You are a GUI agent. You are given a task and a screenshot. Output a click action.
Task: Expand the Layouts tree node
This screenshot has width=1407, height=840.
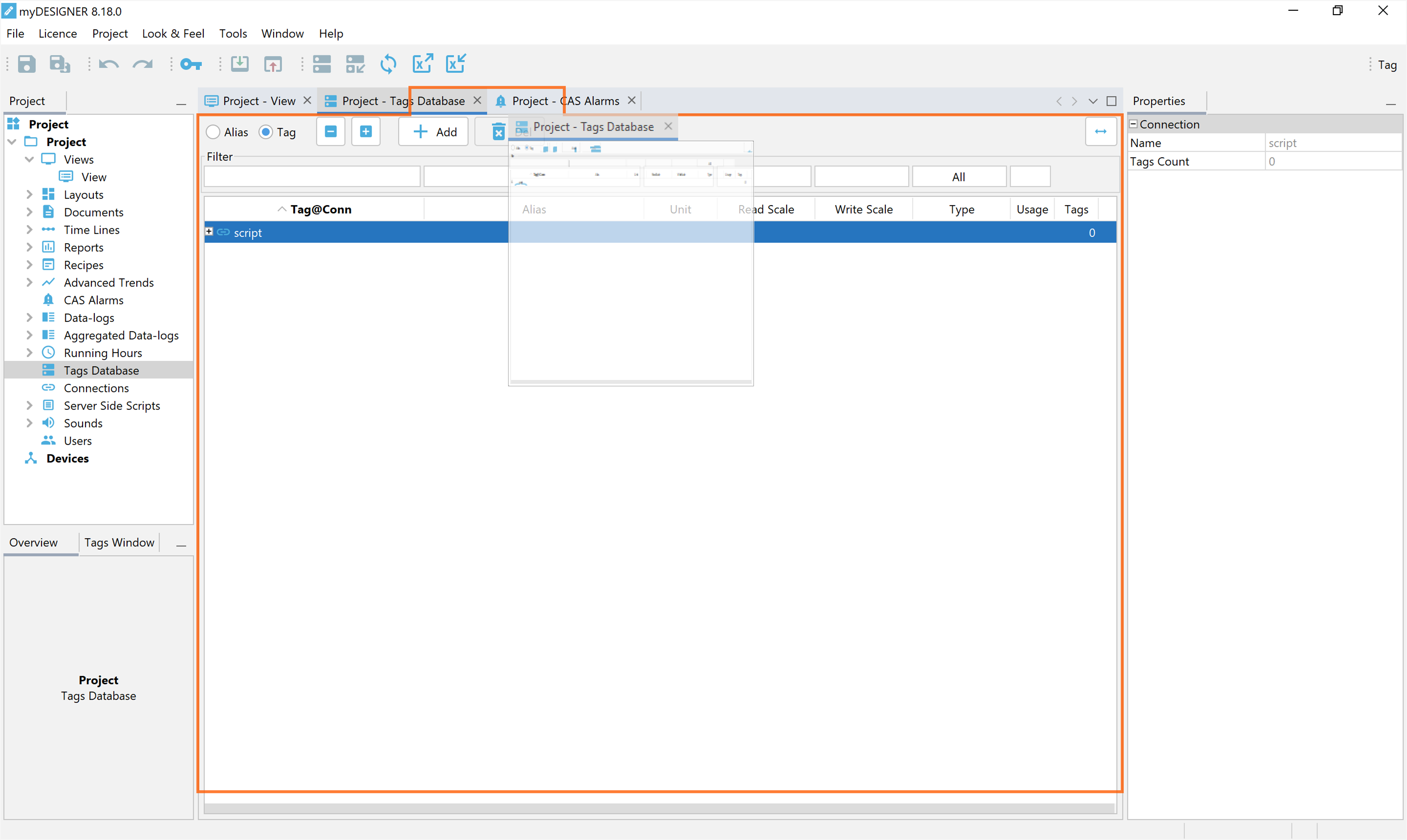coord(29,194)
